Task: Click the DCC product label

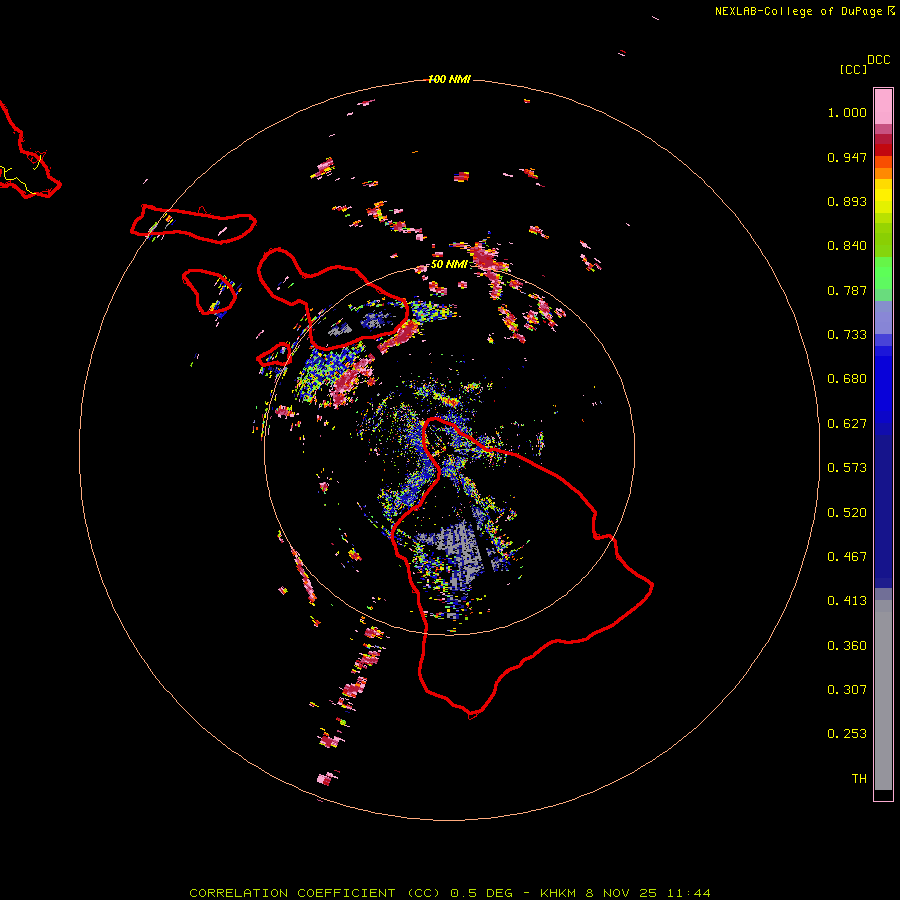Action: point(879,60)
